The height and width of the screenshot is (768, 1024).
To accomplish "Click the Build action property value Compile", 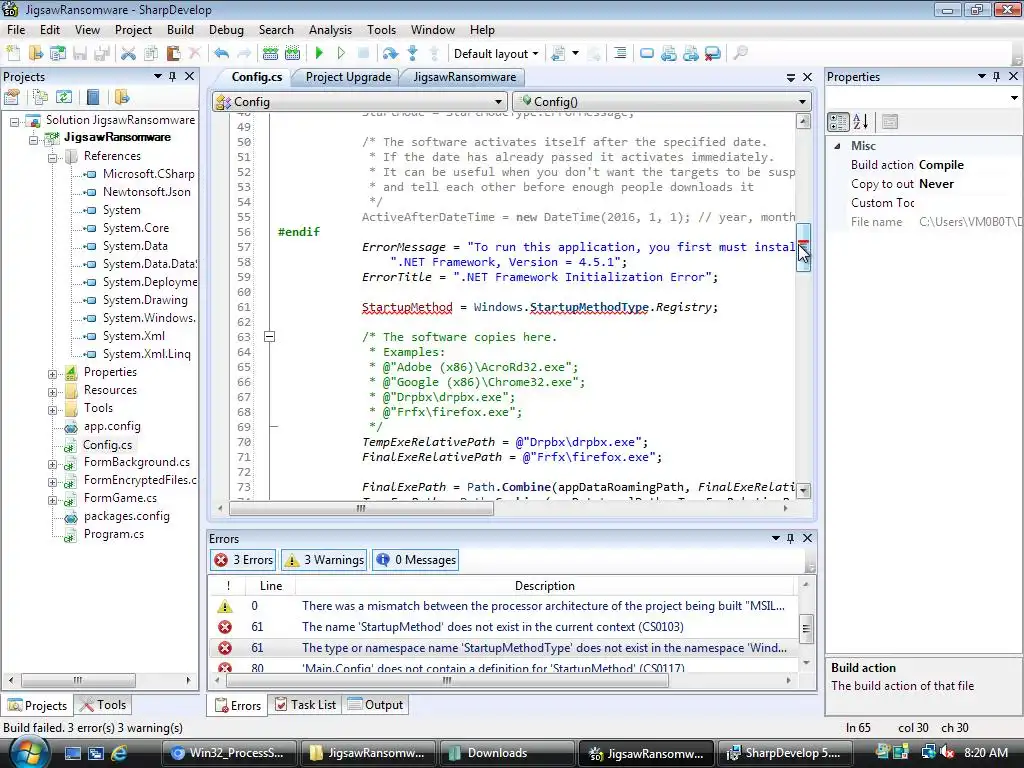I will pyautogui.click(x=941, y=165).
